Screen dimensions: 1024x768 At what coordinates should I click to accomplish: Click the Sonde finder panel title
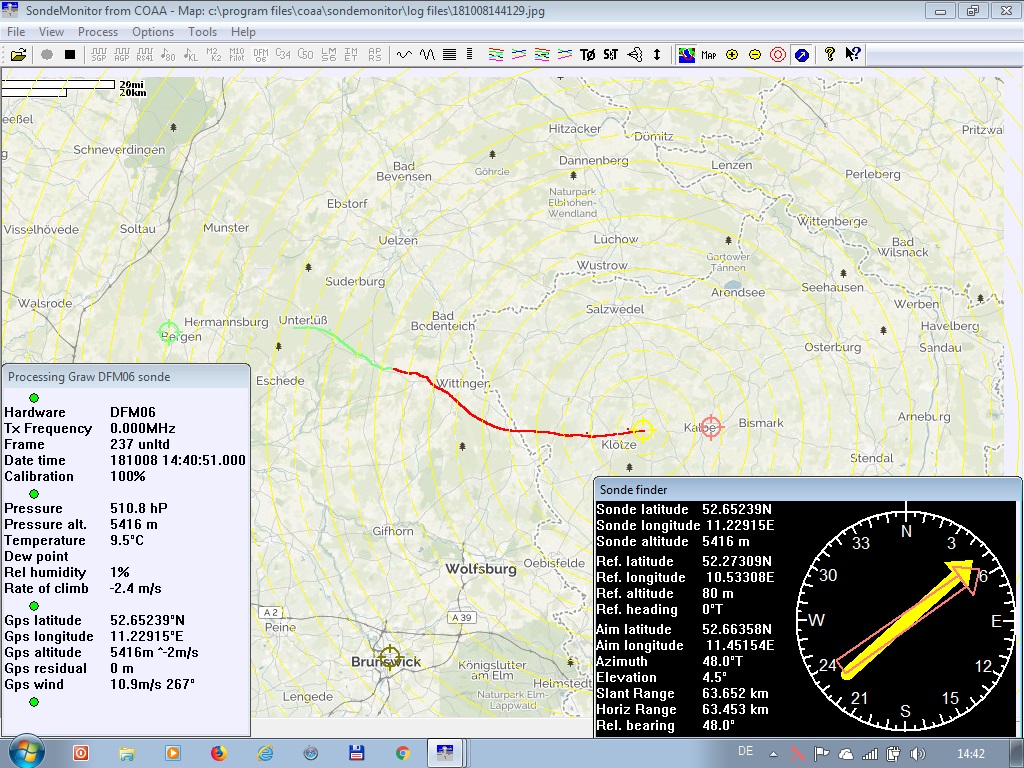[633, 490]
